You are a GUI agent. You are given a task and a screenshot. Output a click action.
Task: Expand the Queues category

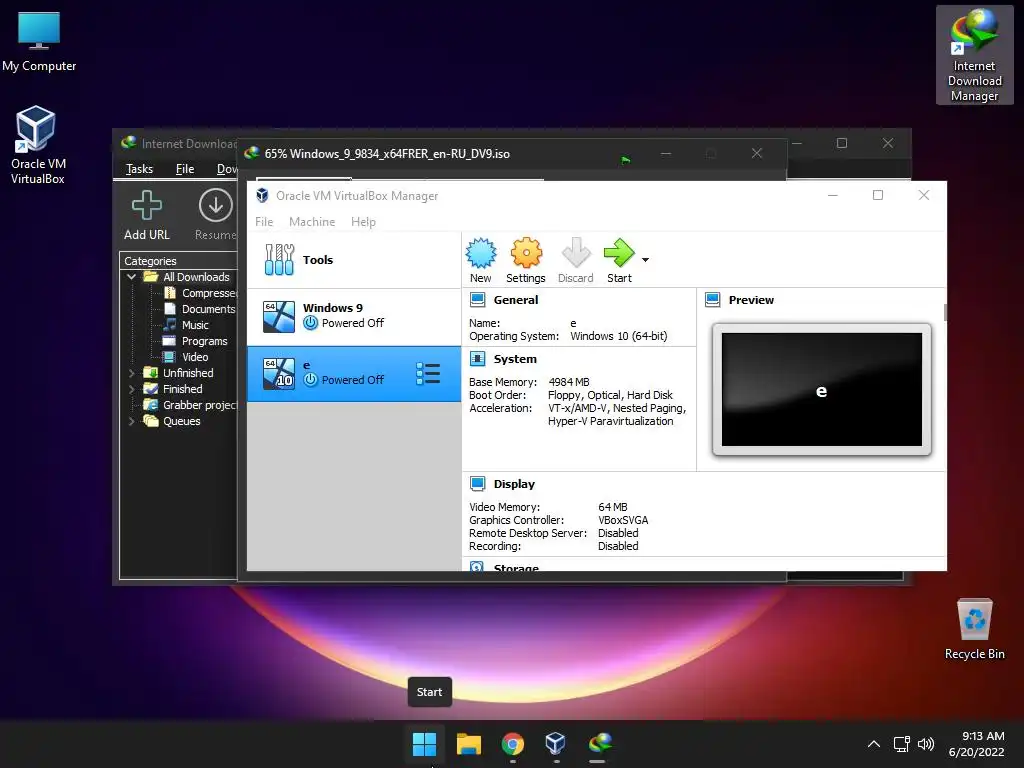click(131, 421)
